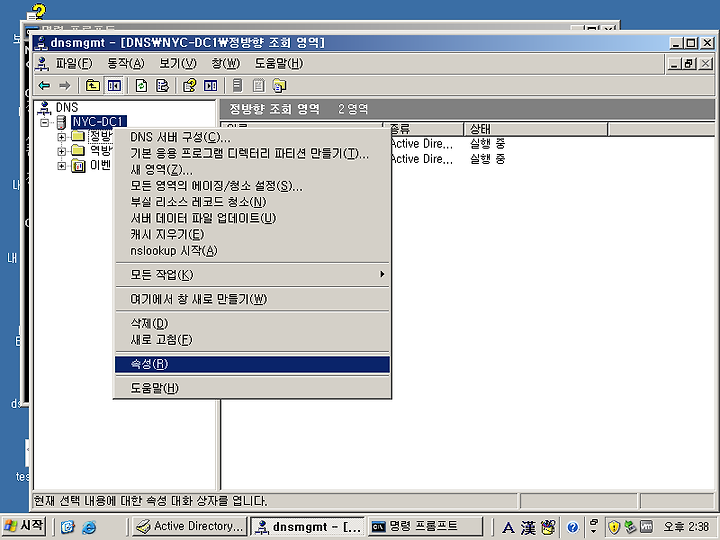Choose 여기에서 창 새로 만들기(W)
The width and height of the screenshot is (720, 540).
pos(252,299)
